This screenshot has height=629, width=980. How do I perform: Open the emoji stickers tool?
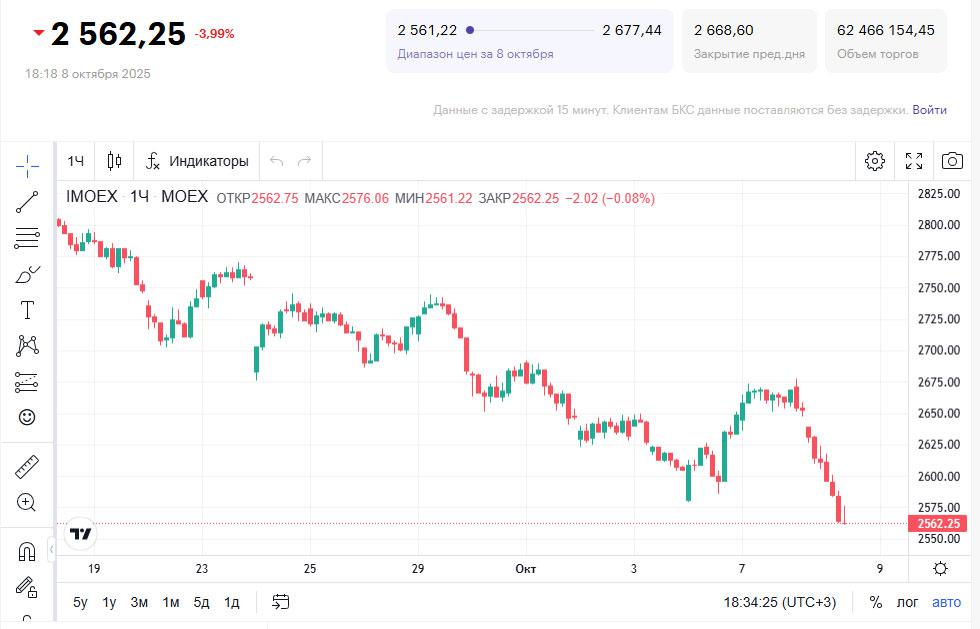[27, 417]
